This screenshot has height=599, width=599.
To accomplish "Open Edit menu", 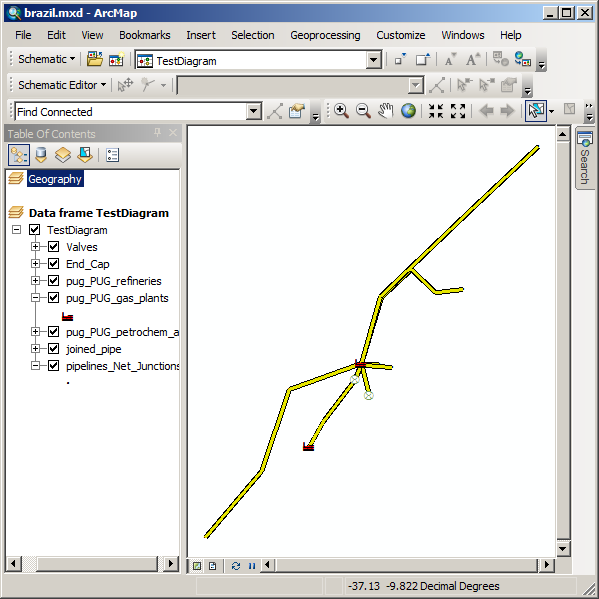I will (56, 35).
